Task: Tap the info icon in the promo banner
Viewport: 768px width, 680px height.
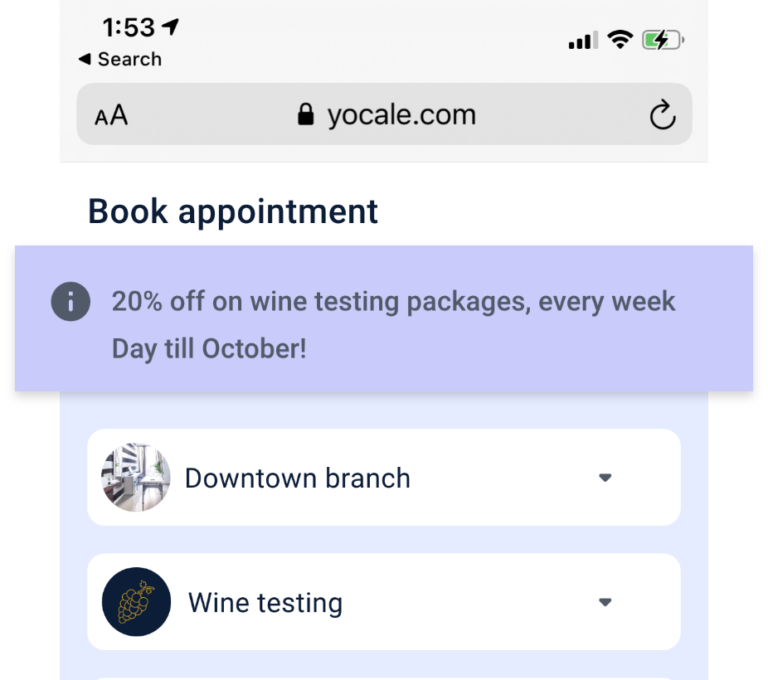Action: click(71, 301)
